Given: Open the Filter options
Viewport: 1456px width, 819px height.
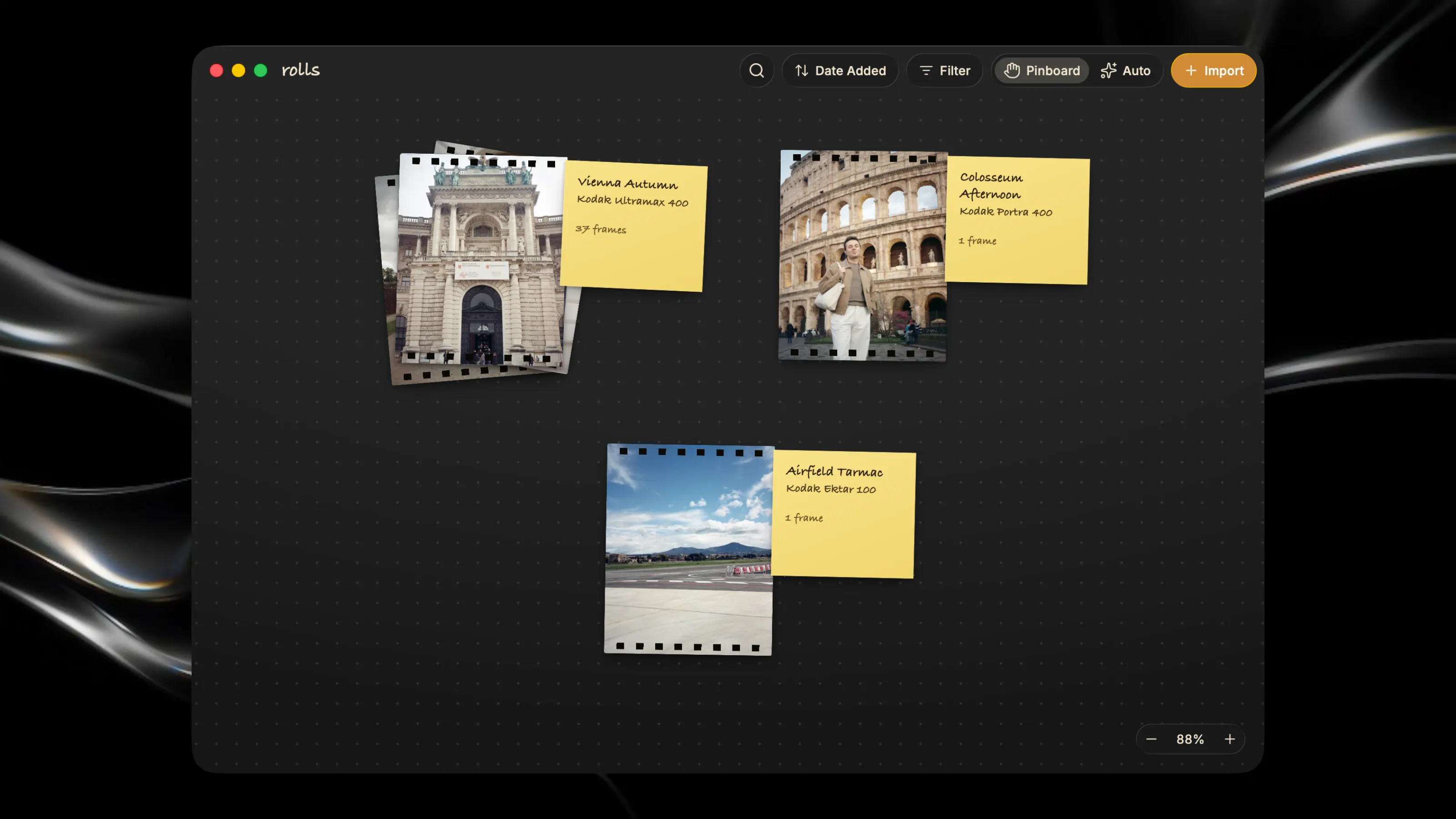Looking at the screenshot, I should point(945,71).
